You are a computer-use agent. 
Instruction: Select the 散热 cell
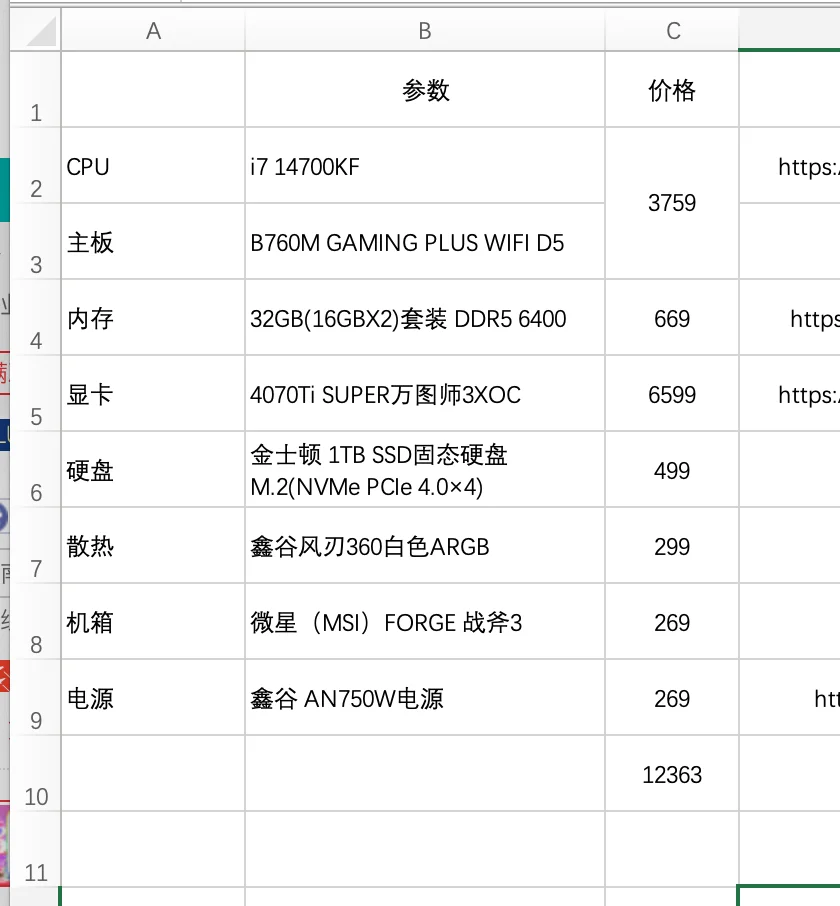(x=153, y=545)
